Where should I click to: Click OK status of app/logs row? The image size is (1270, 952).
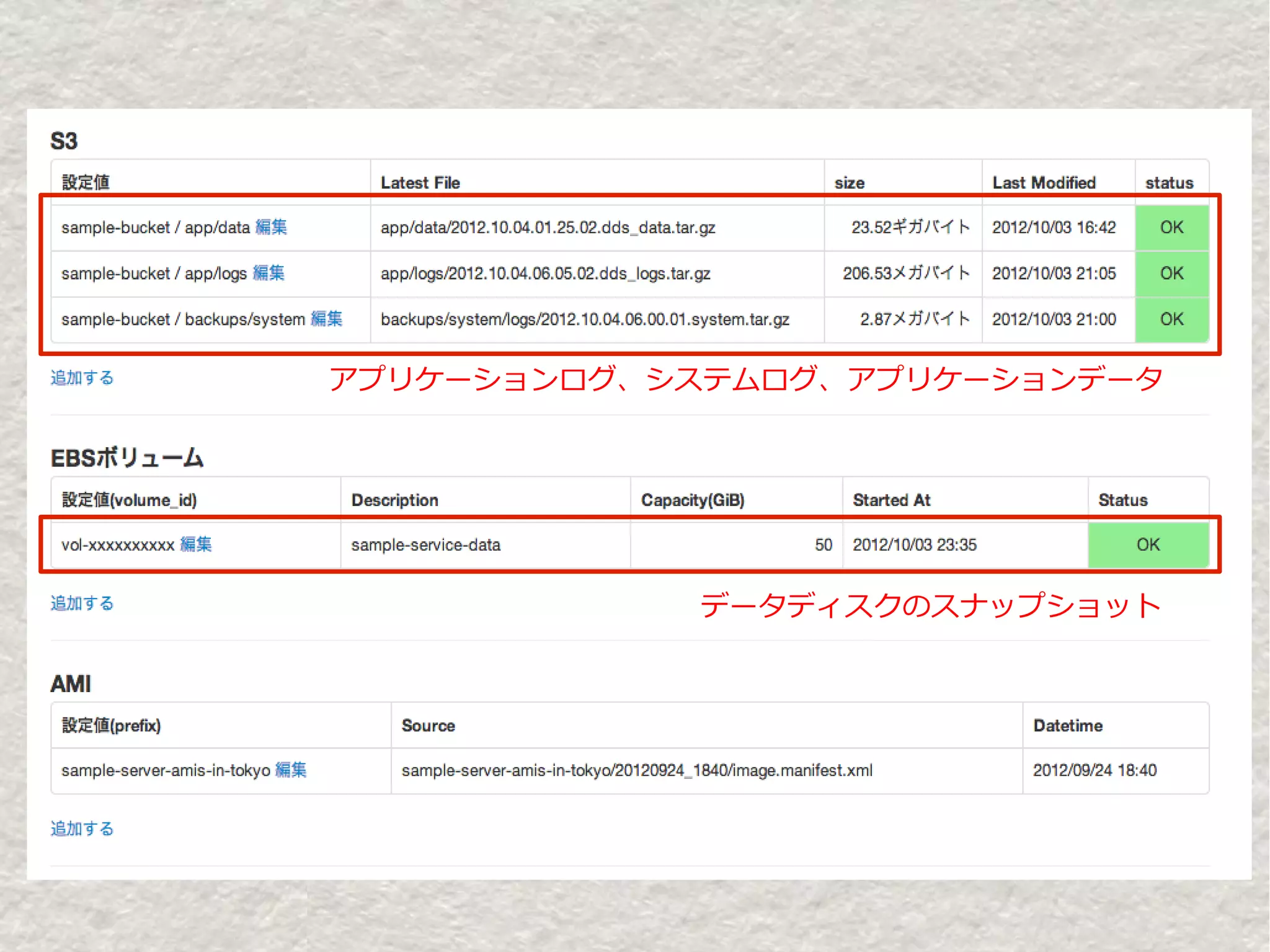(1171, 274)
